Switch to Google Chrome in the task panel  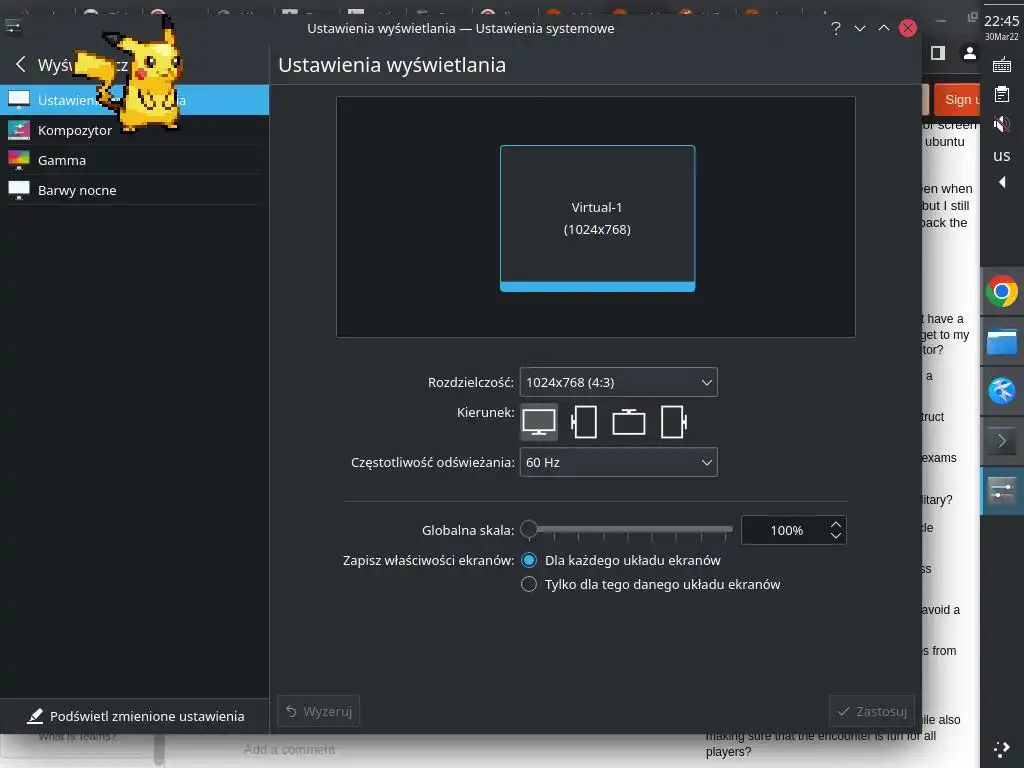click(x=1002, y=291)
